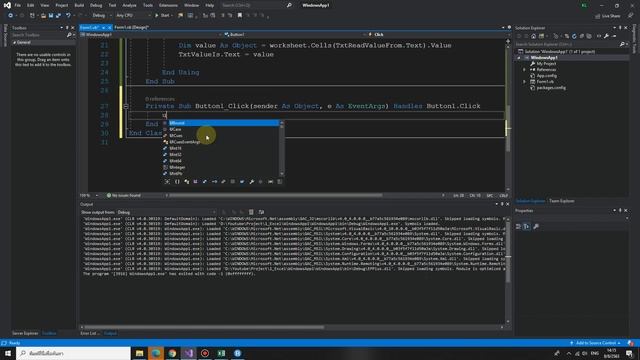The height and width of the screenshot is (360, 640).
Task: Click Live Share button
Action: (608, 16)
